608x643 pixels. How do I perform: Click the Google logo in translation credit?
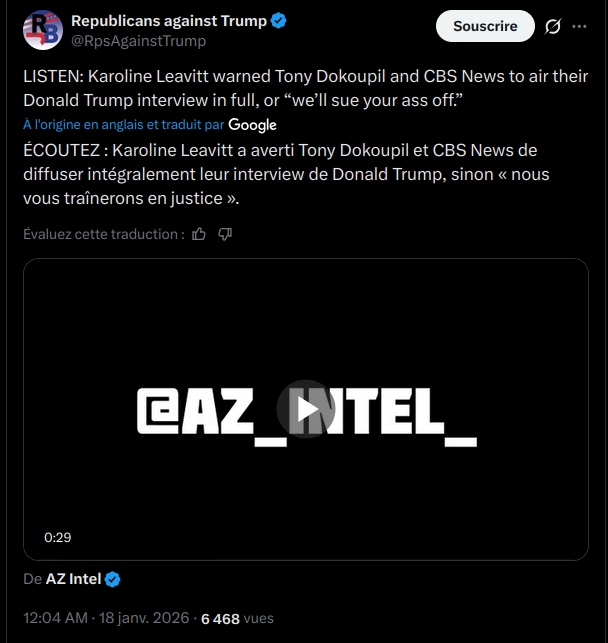(253, 125)
